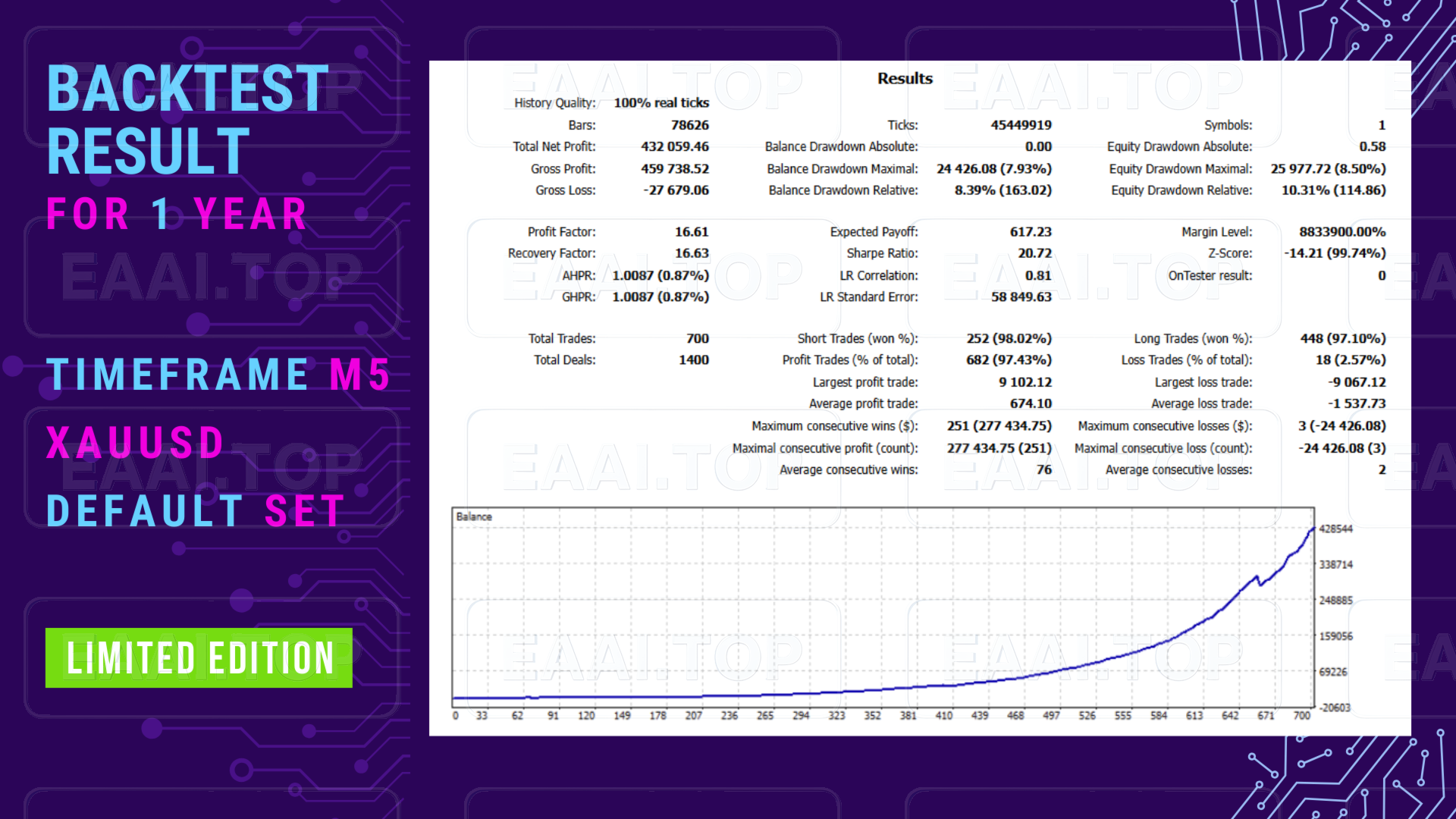The height and width of the screenshot is (819, 1456).
Task: Switch to the XAUUSD section
Action: coord(133,442)
